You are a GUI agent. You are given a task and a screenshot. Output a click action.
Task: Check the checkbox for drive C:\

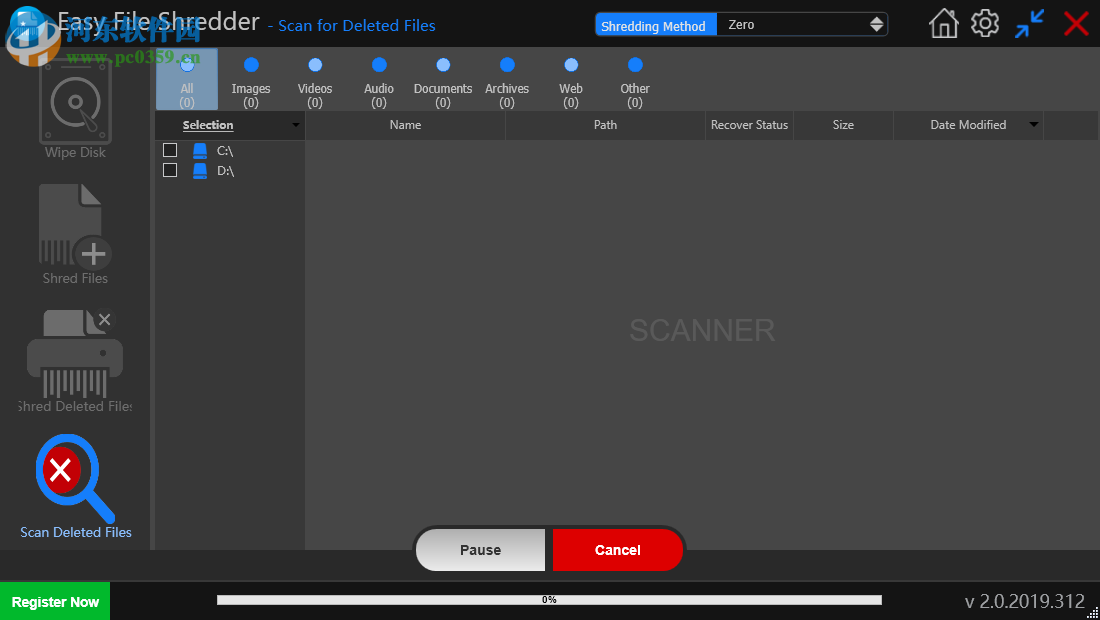click(170, 150)
